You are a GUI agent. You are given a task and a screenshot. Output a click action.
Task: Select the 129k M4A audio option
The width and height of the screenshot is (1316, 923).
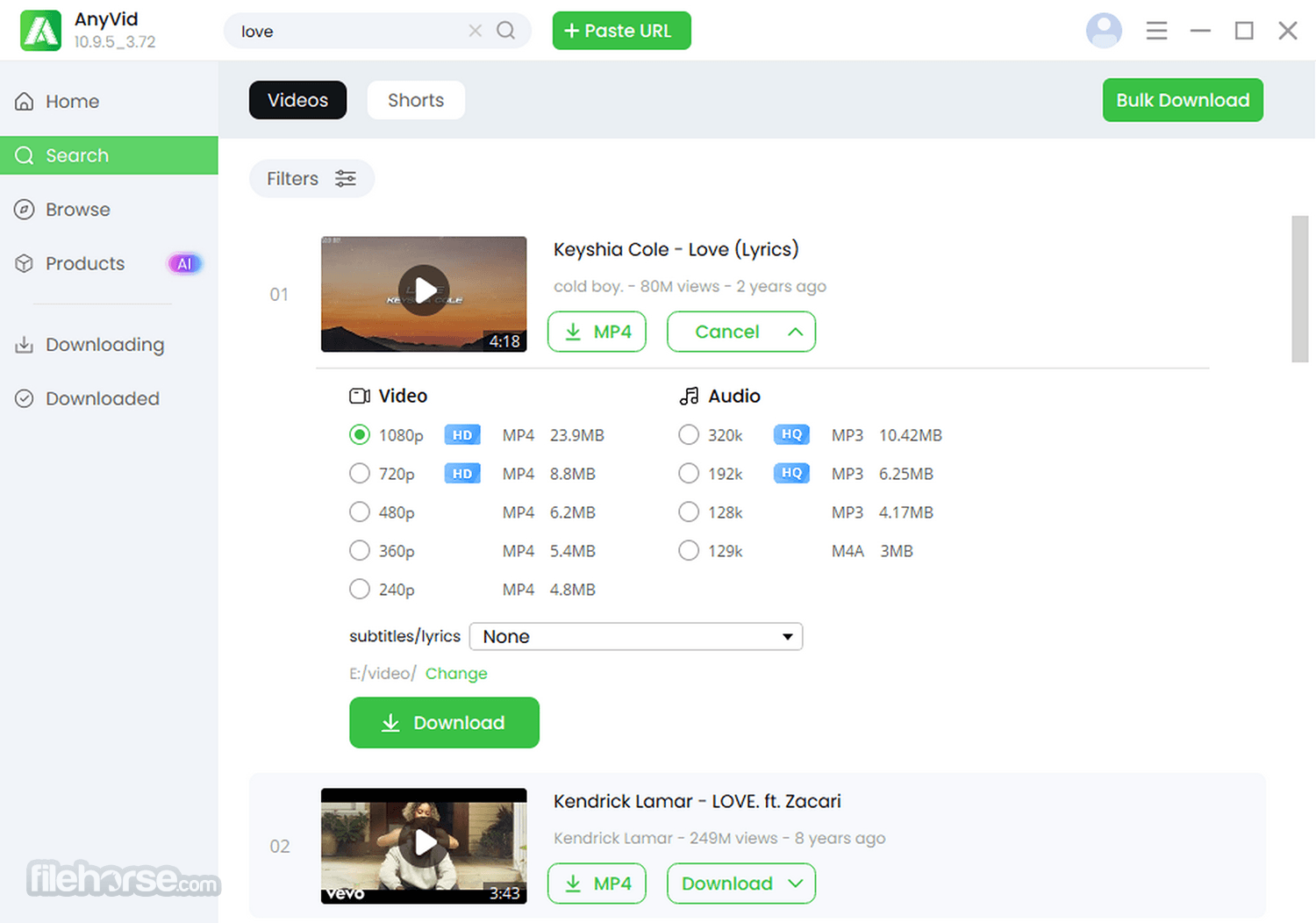[x=689, y=551]
